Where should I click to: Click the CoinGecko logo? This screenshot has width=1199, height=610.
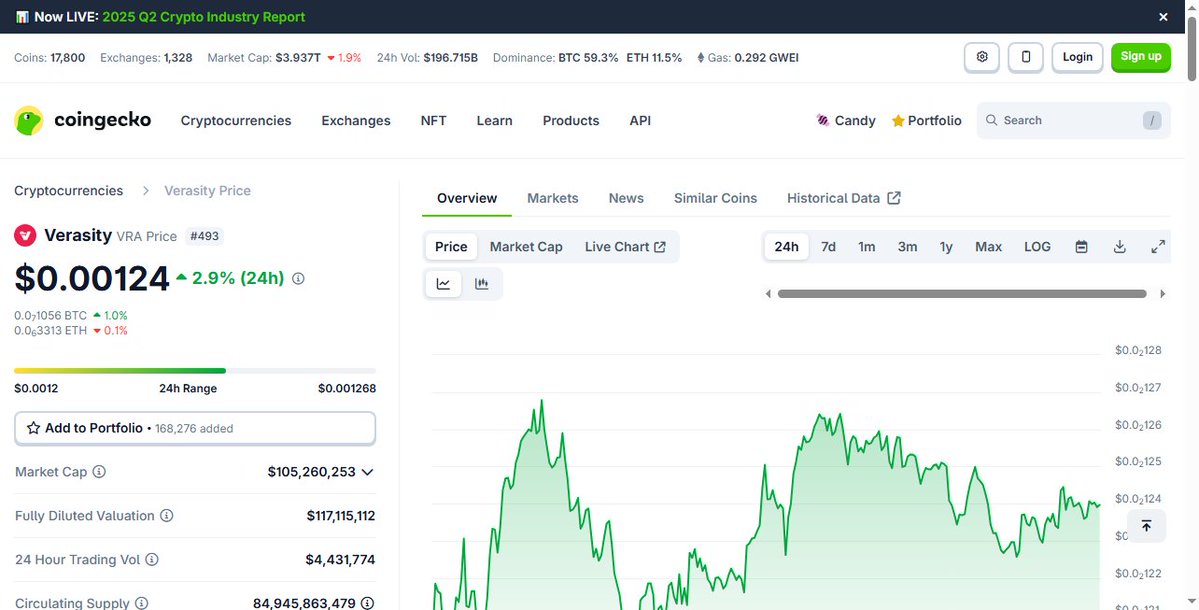point(83,121)
